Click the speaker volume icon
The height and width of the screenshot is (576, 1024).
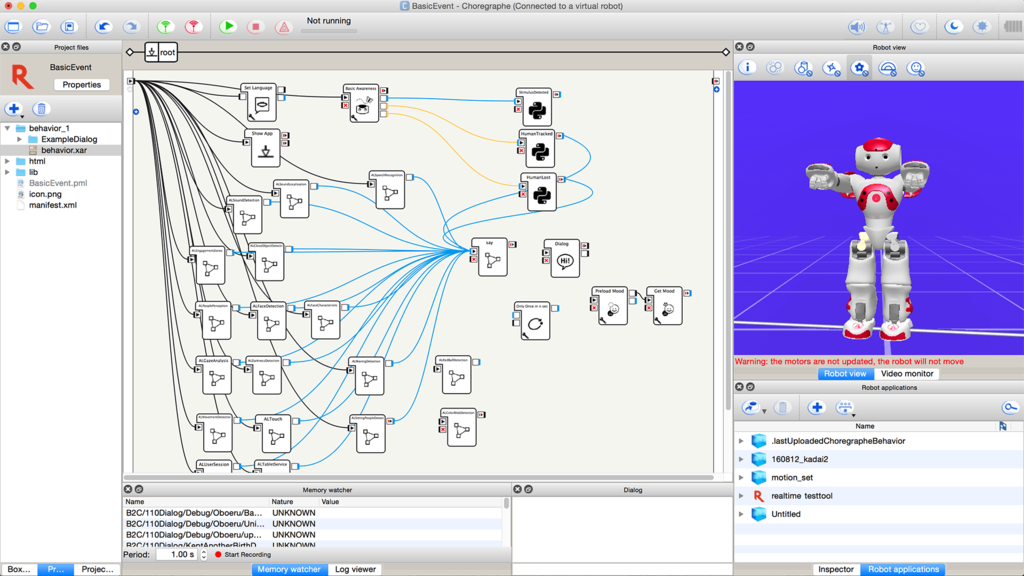tap(857, 27)
